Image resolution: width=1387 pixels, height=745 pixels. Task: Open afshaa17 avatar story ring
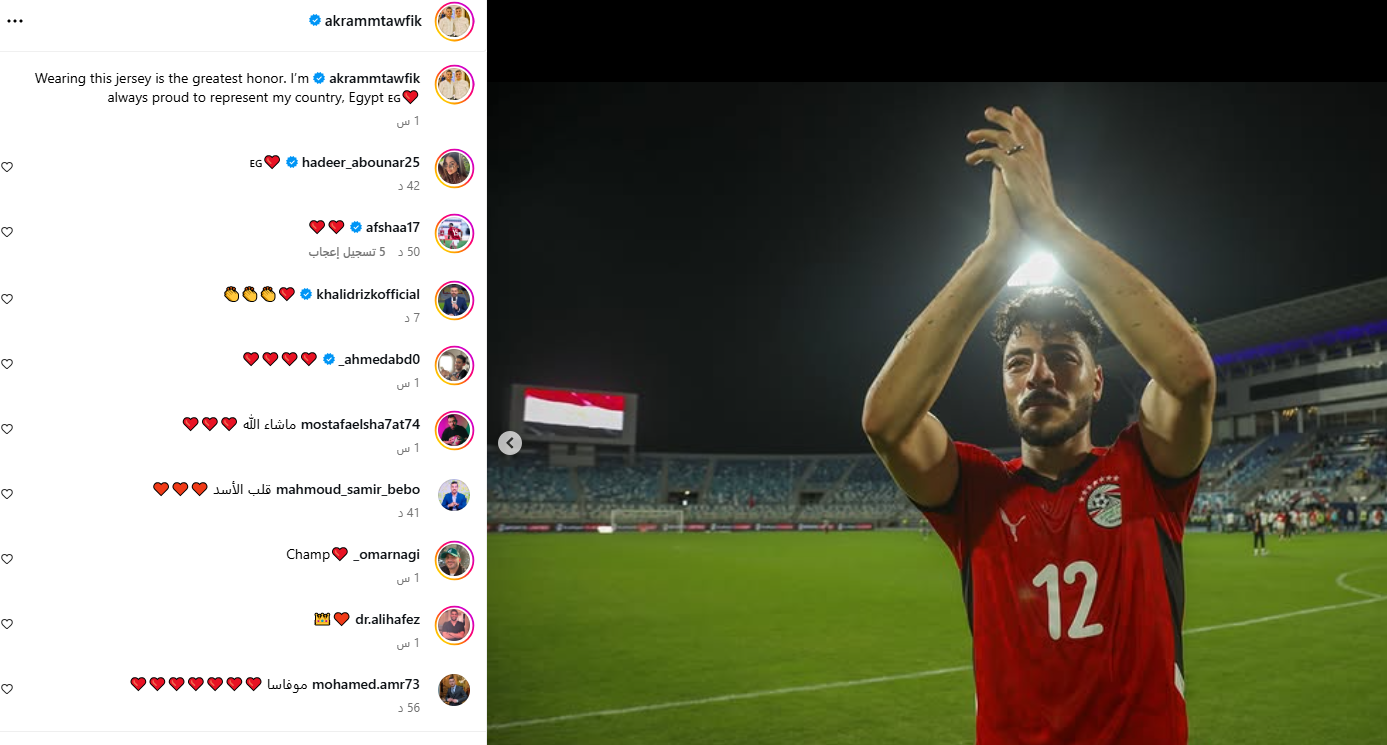455,233
